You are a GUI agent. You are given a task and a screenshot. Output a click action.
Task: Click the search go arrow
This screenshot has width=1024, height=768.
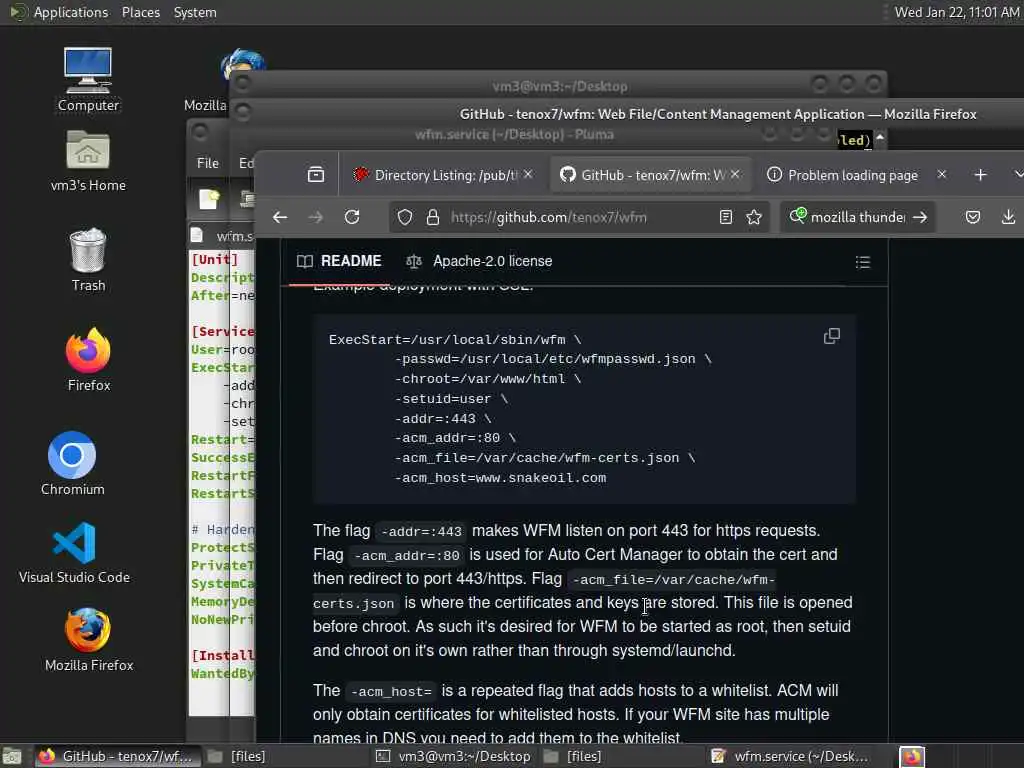tap(920, 217)
